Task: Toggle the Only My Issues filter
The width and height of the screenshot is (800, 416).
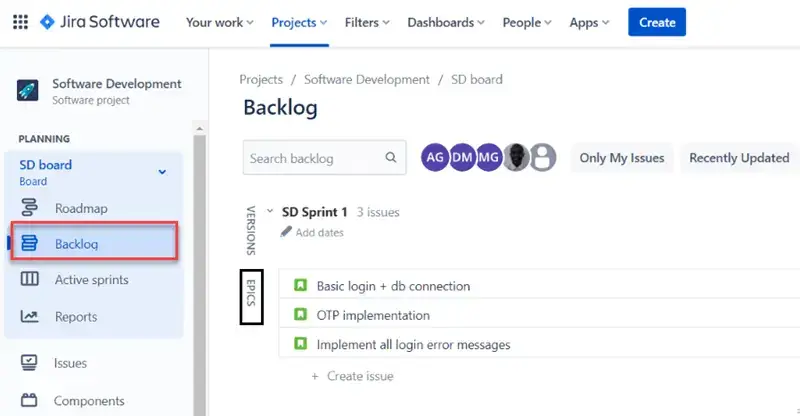Action: tap(621, 158)
